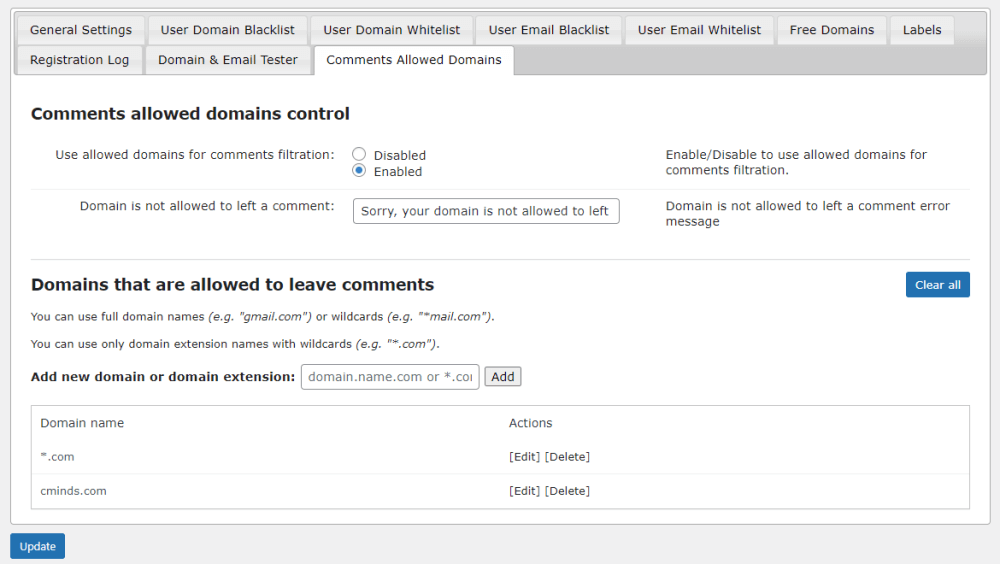1000x564 pixels.
Task: View the Registration Log tab
Action: (79, 60)
